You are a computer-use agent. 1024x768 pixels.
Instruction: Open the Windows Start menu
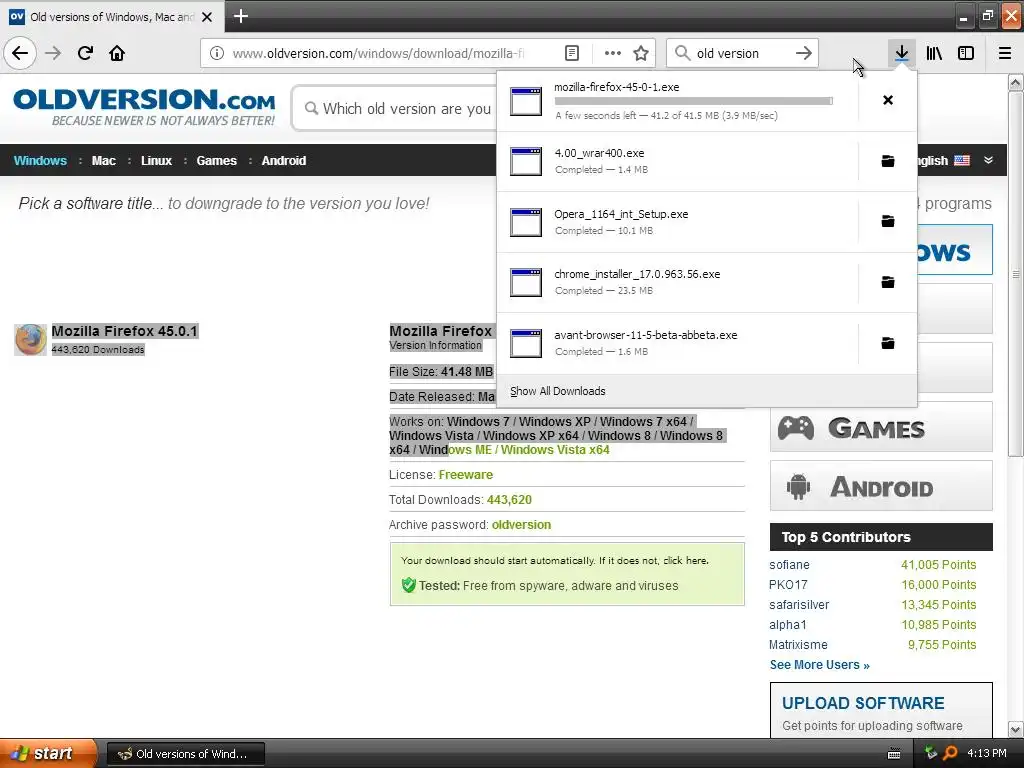[x=48, y=754]
